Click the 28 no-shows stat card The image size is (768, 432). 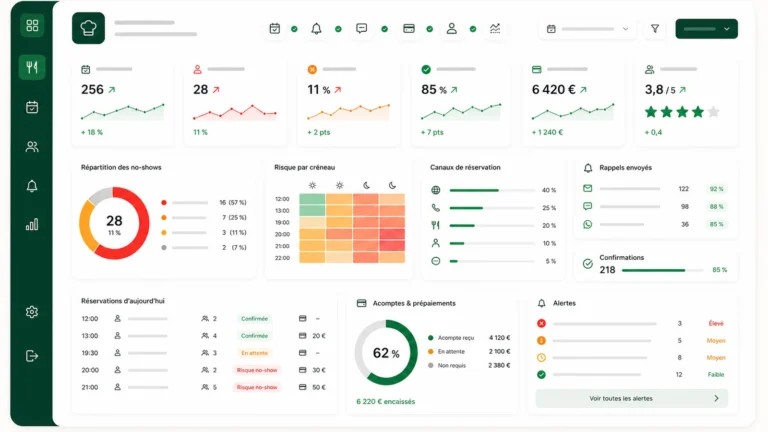[x=235, y=103]
